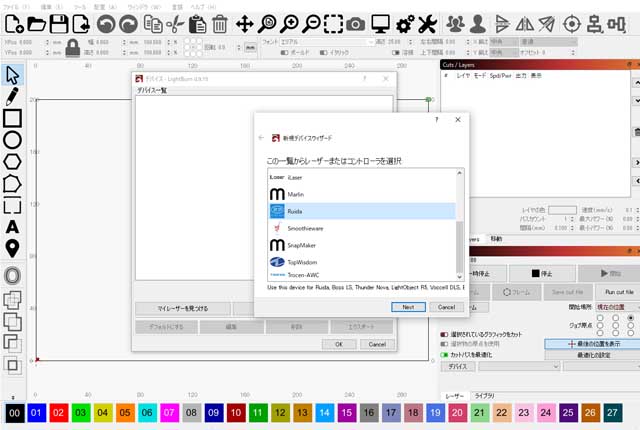The height and width of the screenshot is (430, 640).
Task: Save the project with the floppy disk icon
Action: [59, 24]
